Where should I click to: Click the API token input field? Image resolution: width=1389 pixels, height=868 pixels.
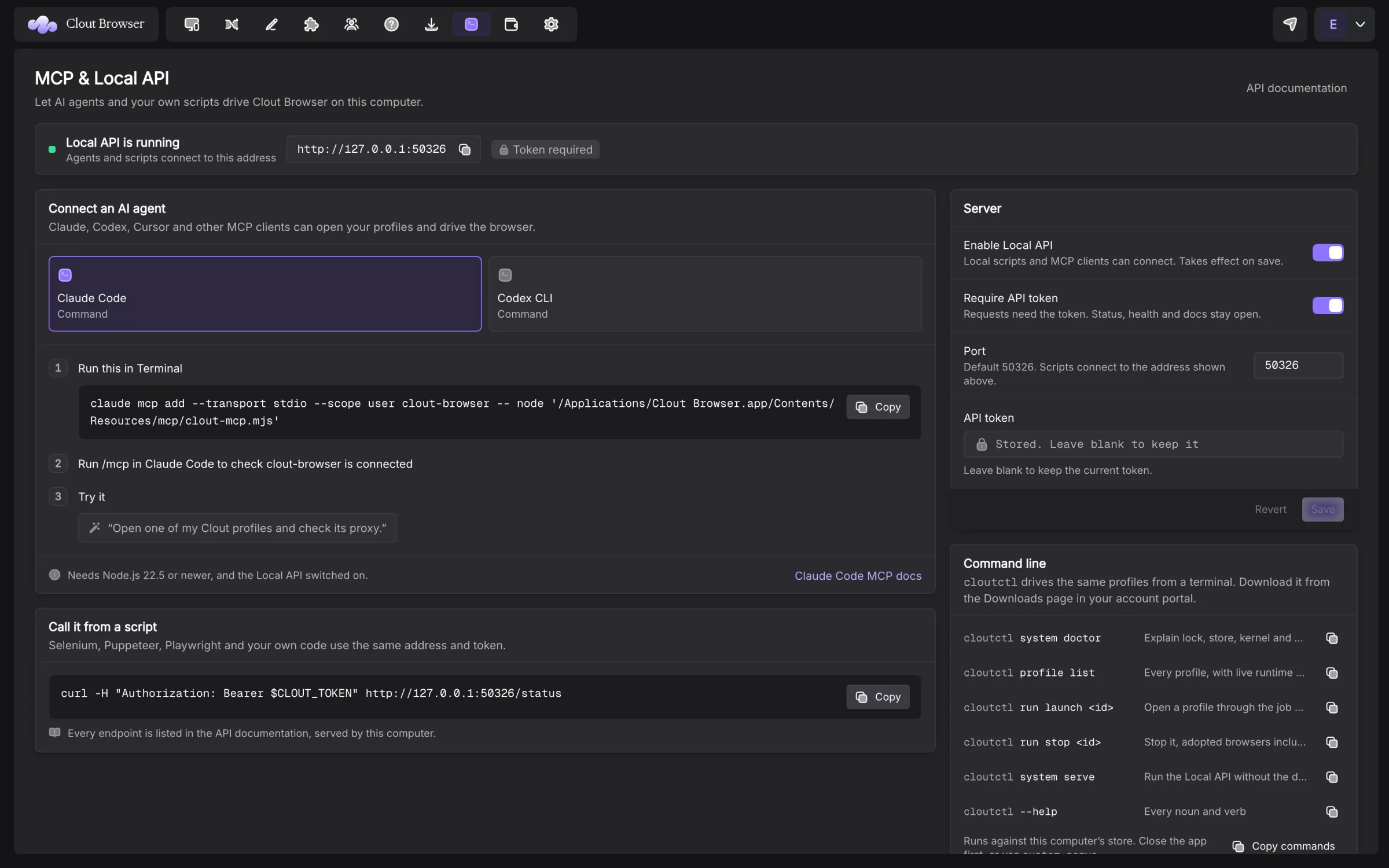coord(1153,444)
